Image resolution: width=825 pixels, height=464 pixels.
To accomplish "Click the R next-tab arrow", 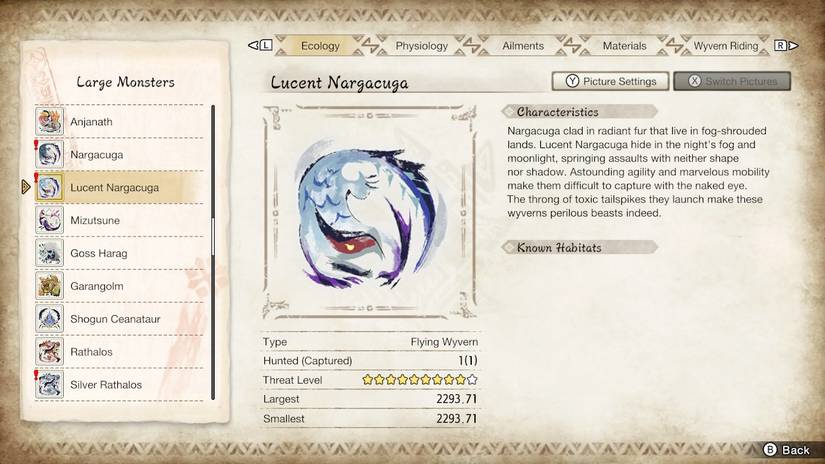I will (786, 46).
